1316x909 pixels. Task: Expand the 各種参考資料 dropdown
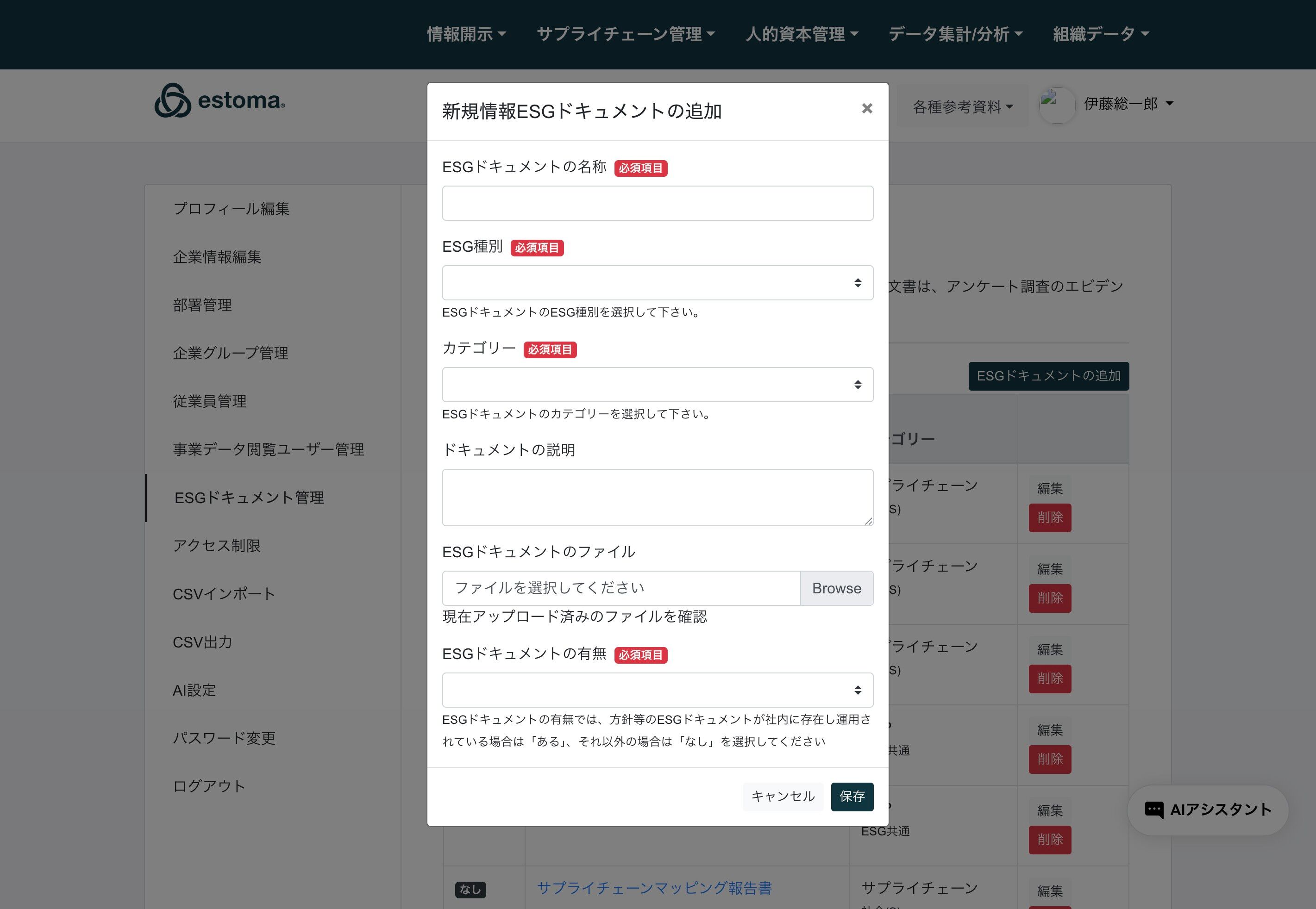[x=962, y=106]
